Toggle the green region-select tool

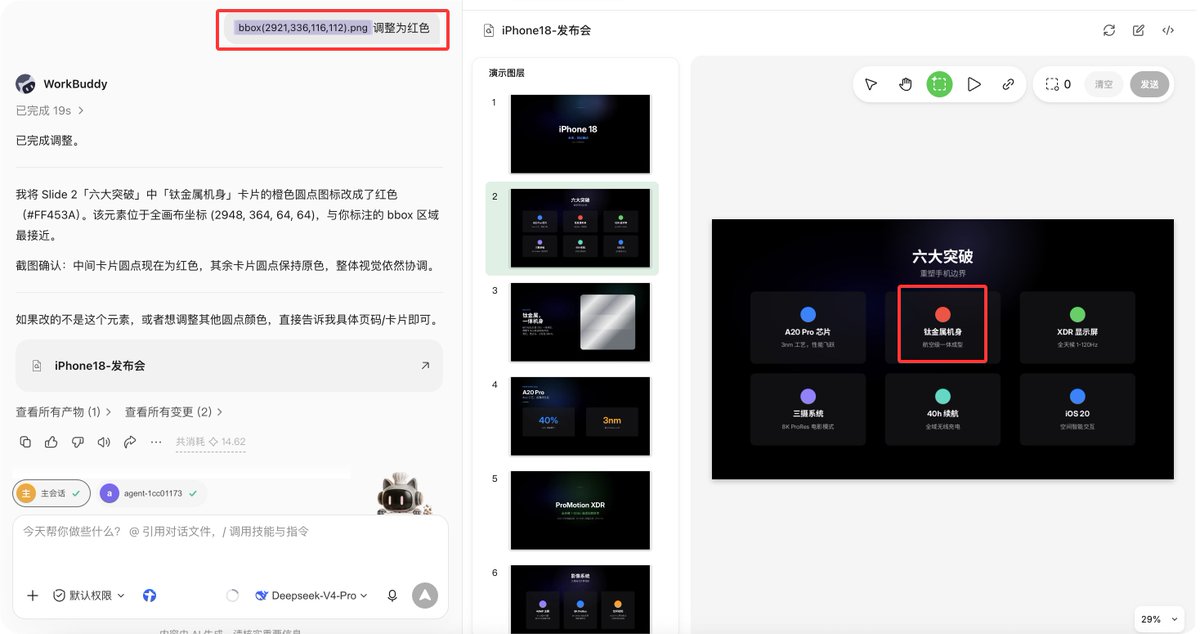939,85
